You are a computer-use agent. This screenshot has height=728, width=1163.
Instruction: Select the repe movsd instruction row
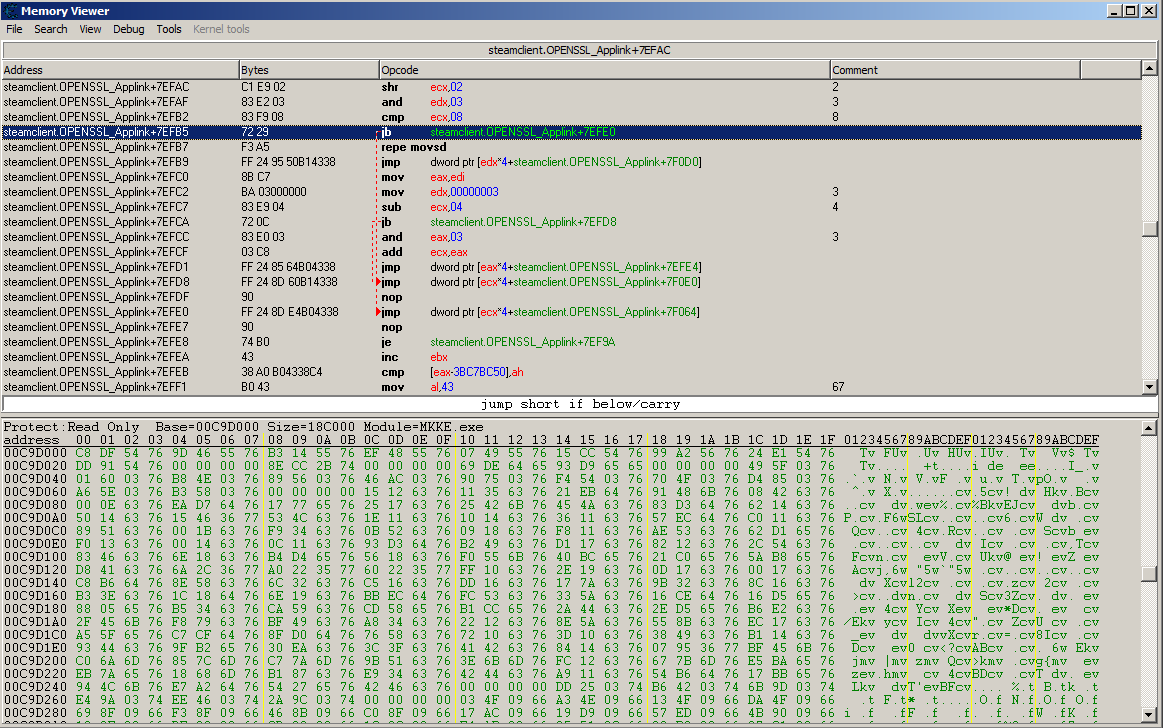(410, 147)
